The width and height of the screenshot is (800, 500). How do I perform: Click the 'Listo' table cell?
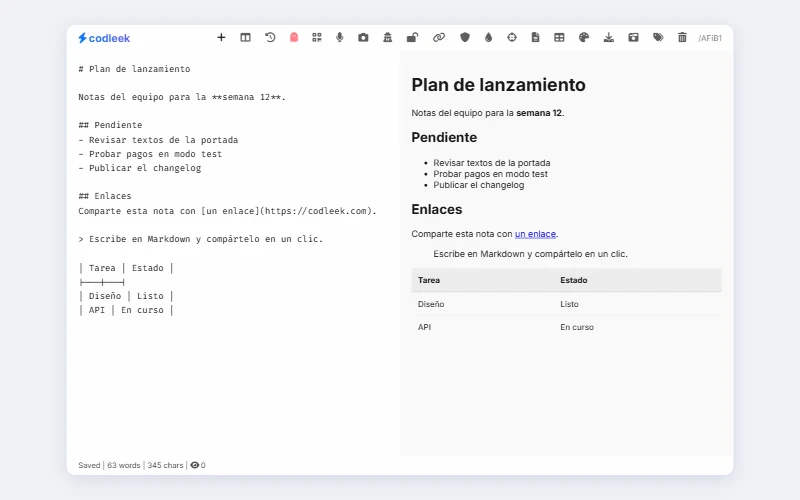[569, 304]
